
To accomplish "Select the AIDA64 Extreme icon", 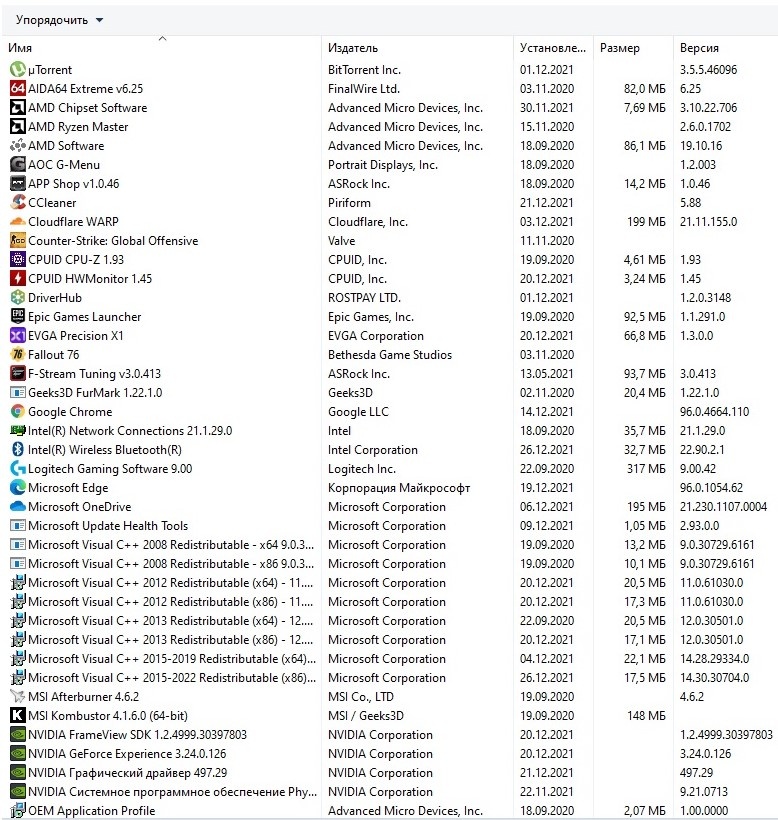I will pyautogui.click(x=18, y=88).
